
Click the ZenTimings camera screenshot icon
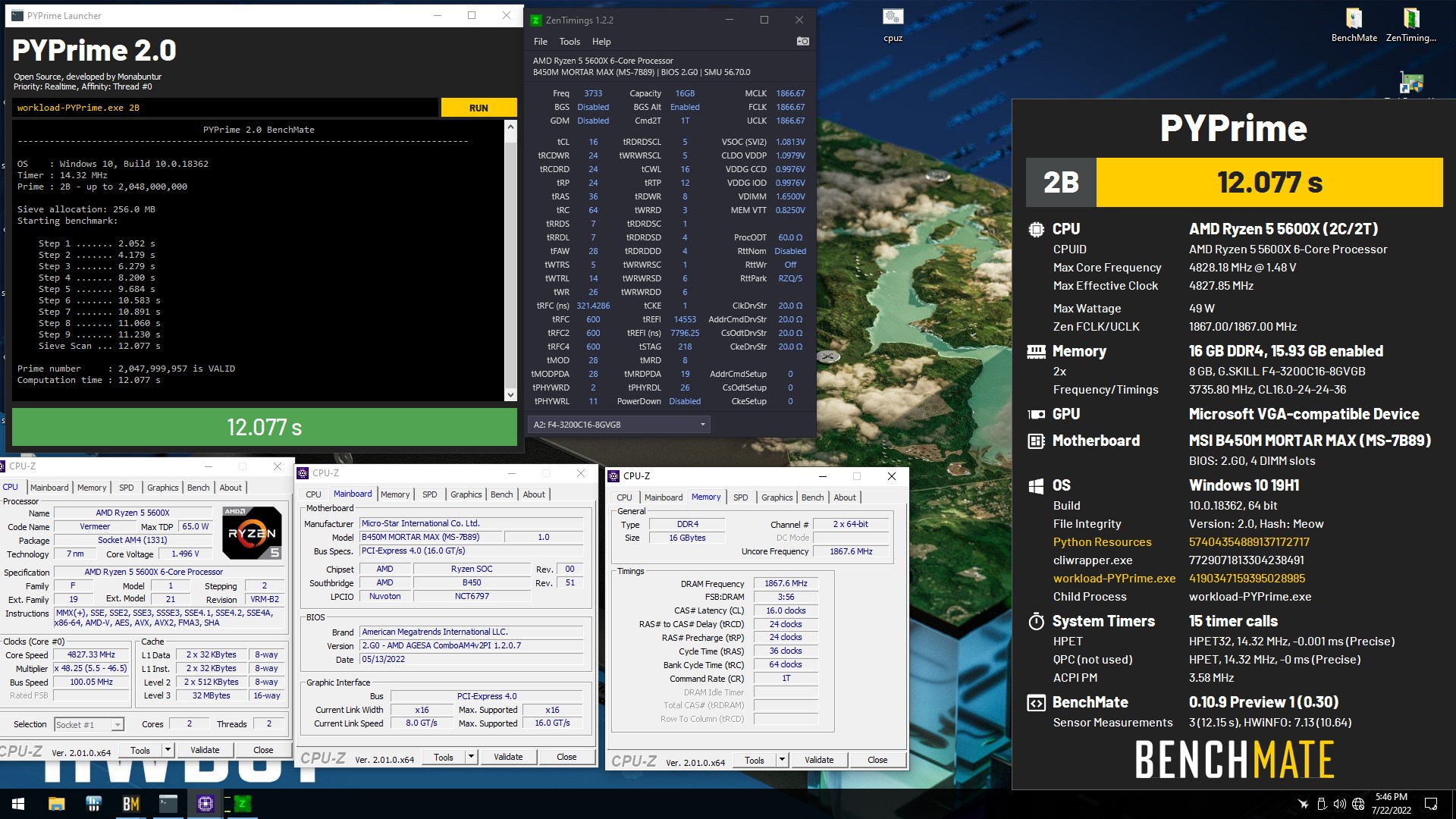pyautogui.click(x=802, y=42)
